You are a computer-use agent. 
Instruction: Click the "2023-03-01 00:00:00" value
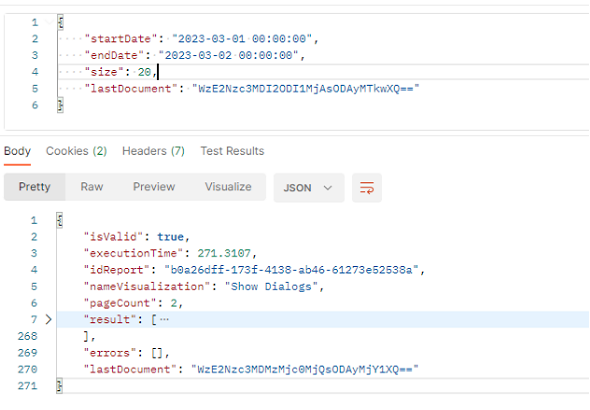coord(242,39)
